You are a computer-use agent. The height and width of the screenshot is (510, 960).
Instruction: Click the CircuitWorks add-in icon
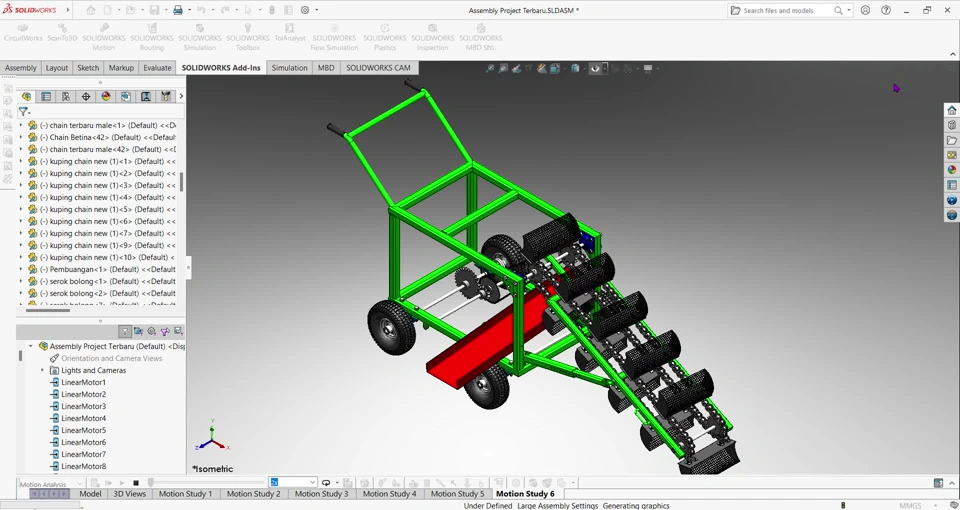[23, 32]
